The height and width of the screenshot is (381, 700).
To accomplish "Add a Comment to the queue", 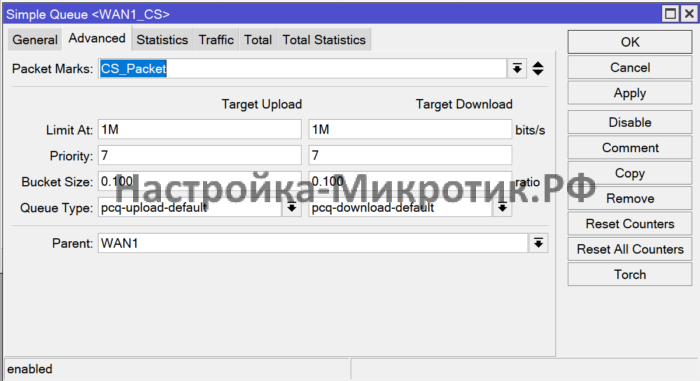I will coord(629,148).
